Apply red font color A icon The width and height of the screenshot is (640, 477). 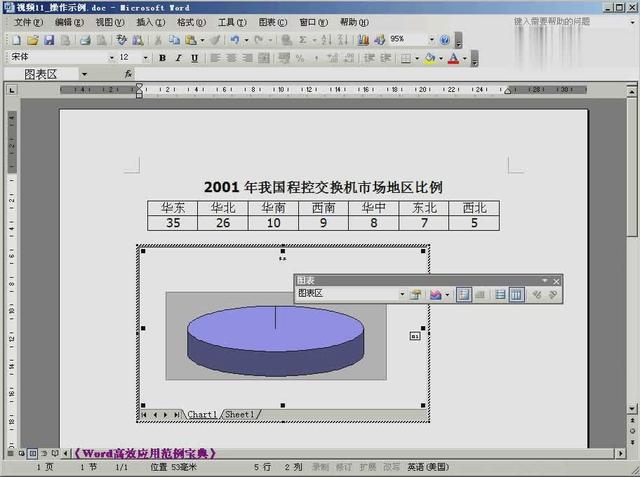[453, 58]
